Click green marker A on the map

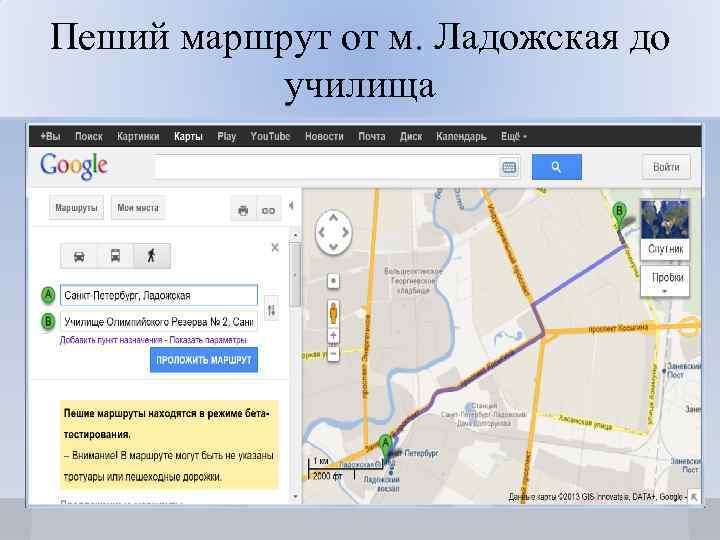(385, 445)
